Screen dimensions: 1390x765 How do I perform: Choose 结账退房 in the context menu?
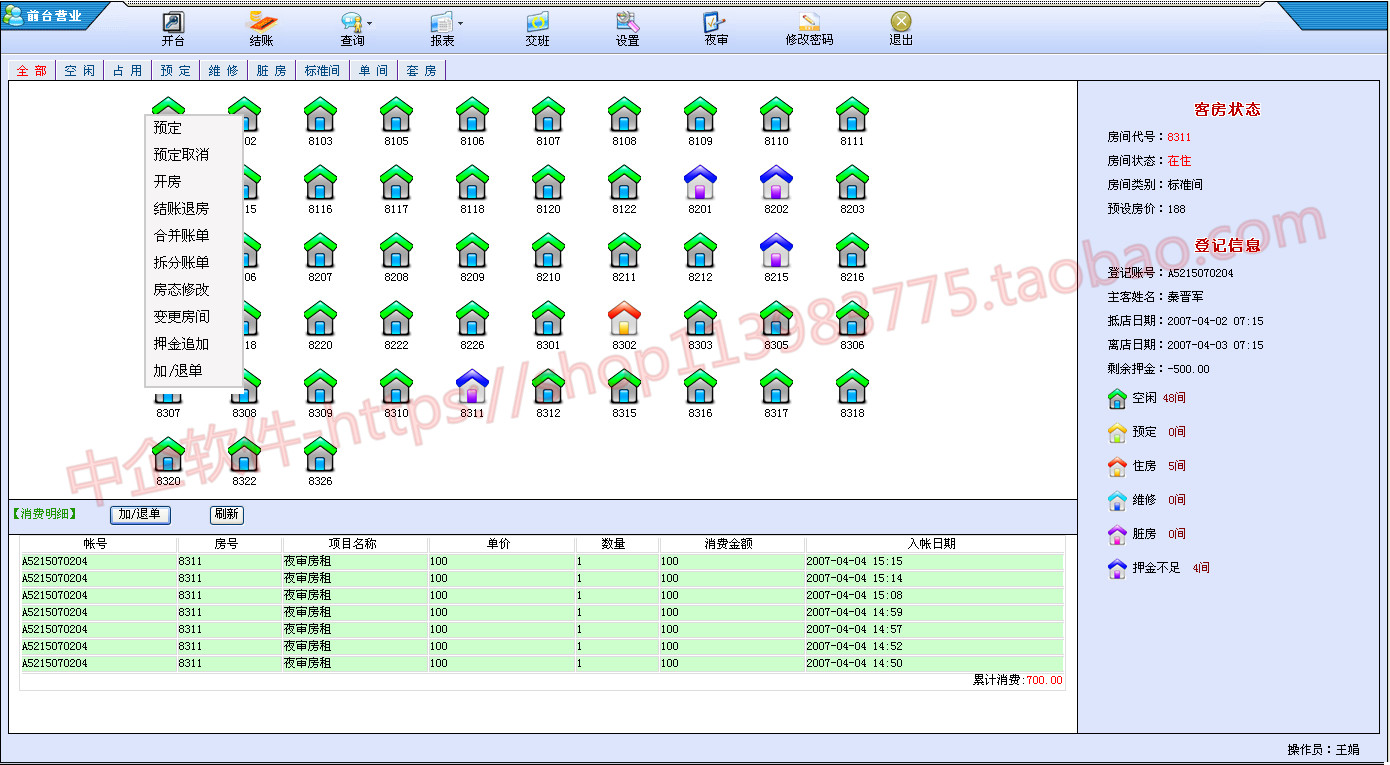click(x=194, y=209)
